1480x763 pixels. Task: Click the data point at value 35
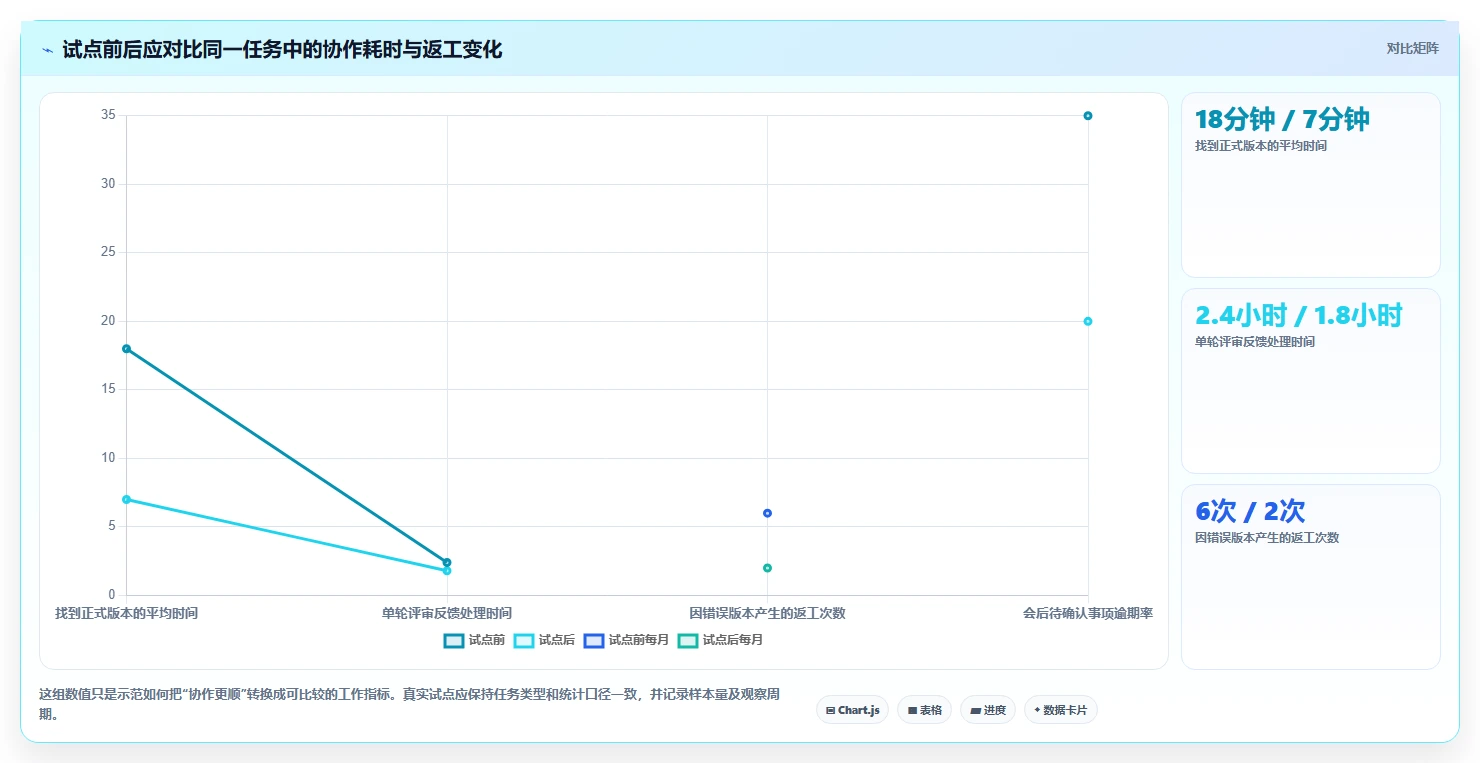1088,116
